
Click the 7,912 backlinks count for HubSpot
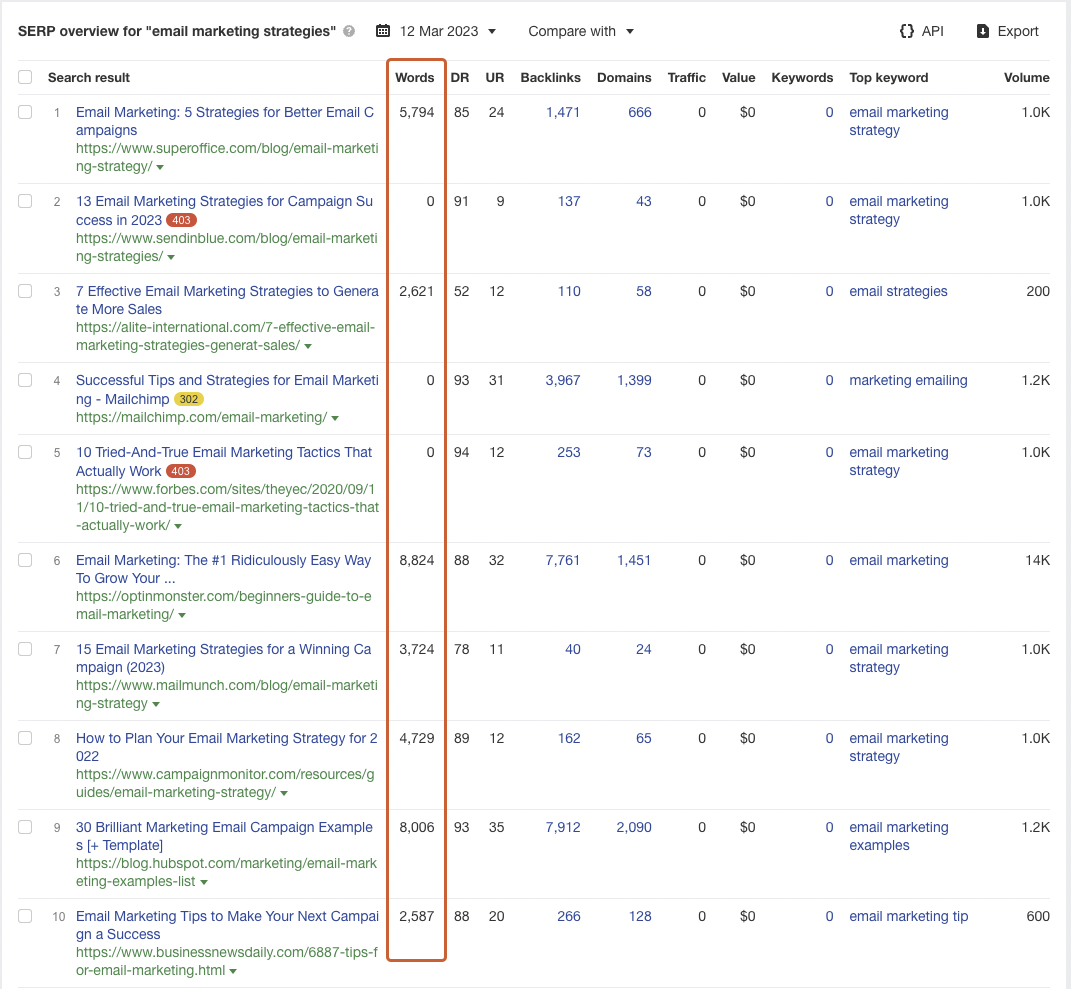click(562, 827)
